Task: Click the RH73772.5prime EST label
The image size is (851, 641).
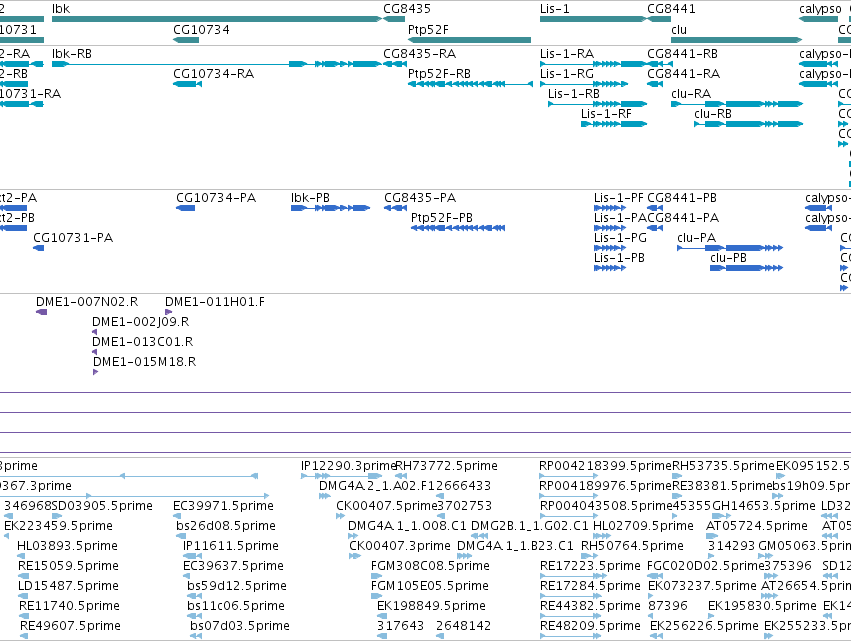Action: coord(446,466)
